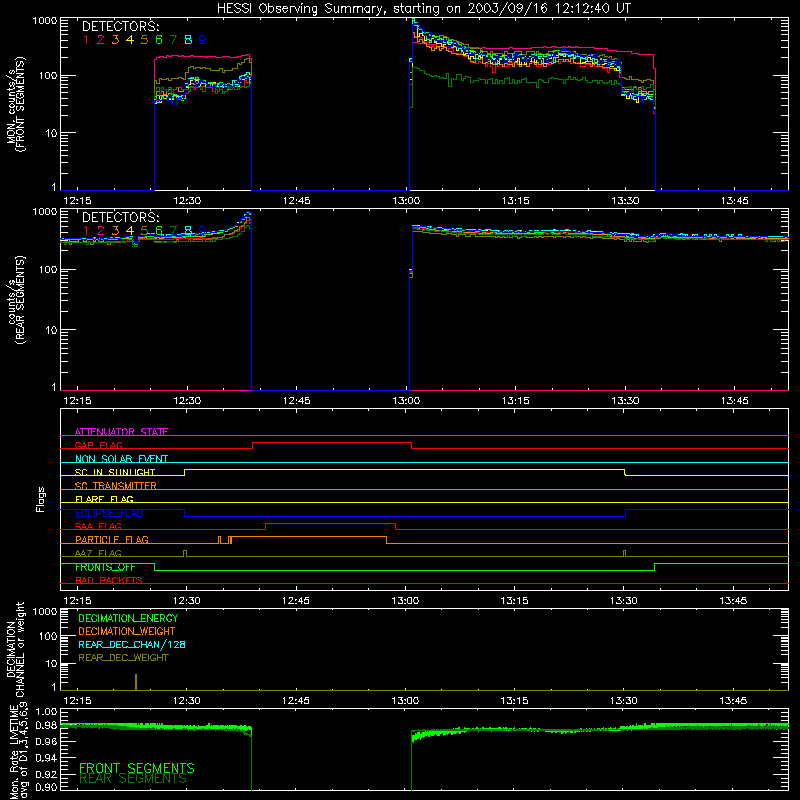Click the PARTICLE_FLAG label

click(x=112, y=539)
